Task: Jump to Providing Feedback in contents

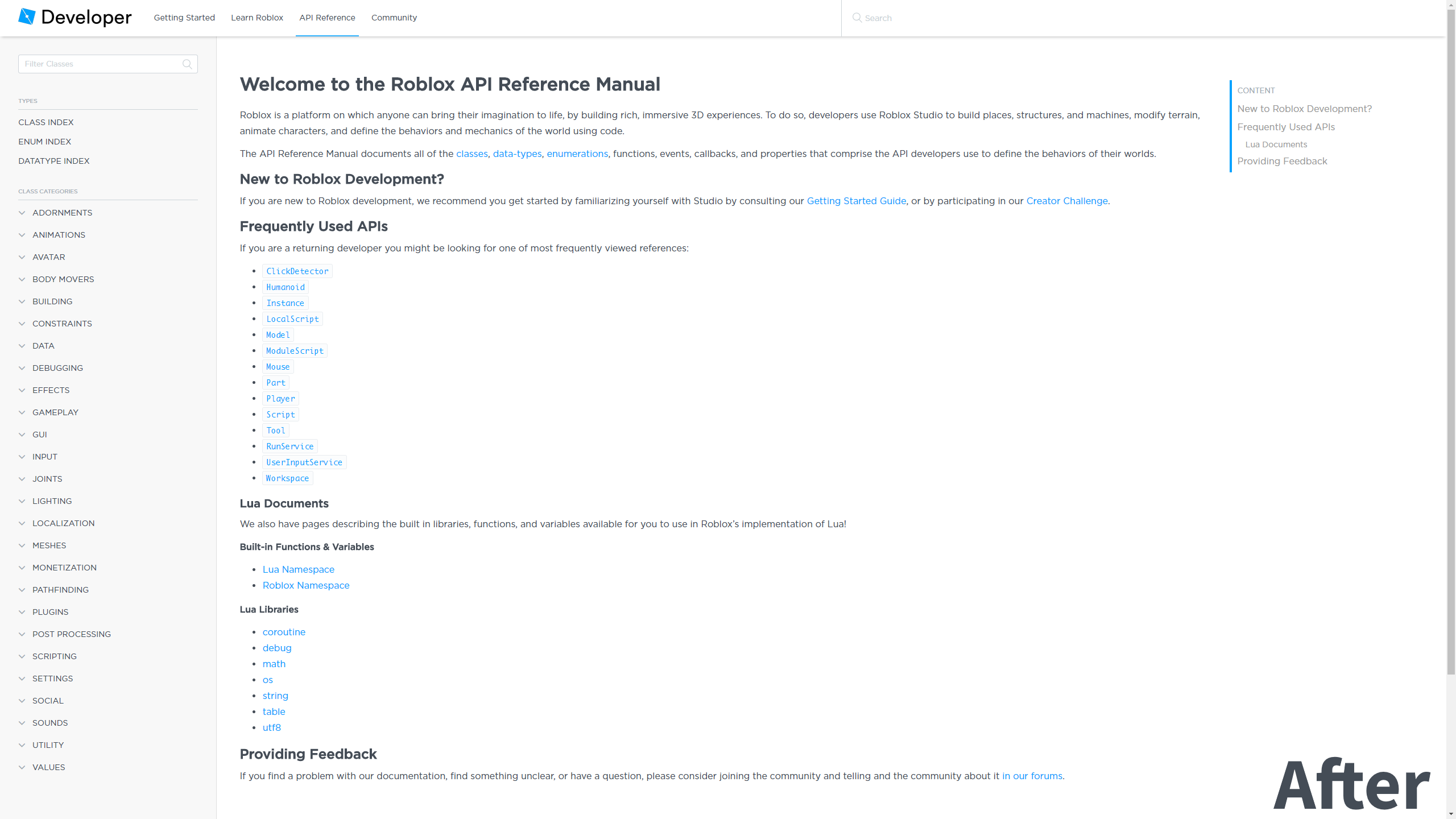Action: [x=1282, y=161]
